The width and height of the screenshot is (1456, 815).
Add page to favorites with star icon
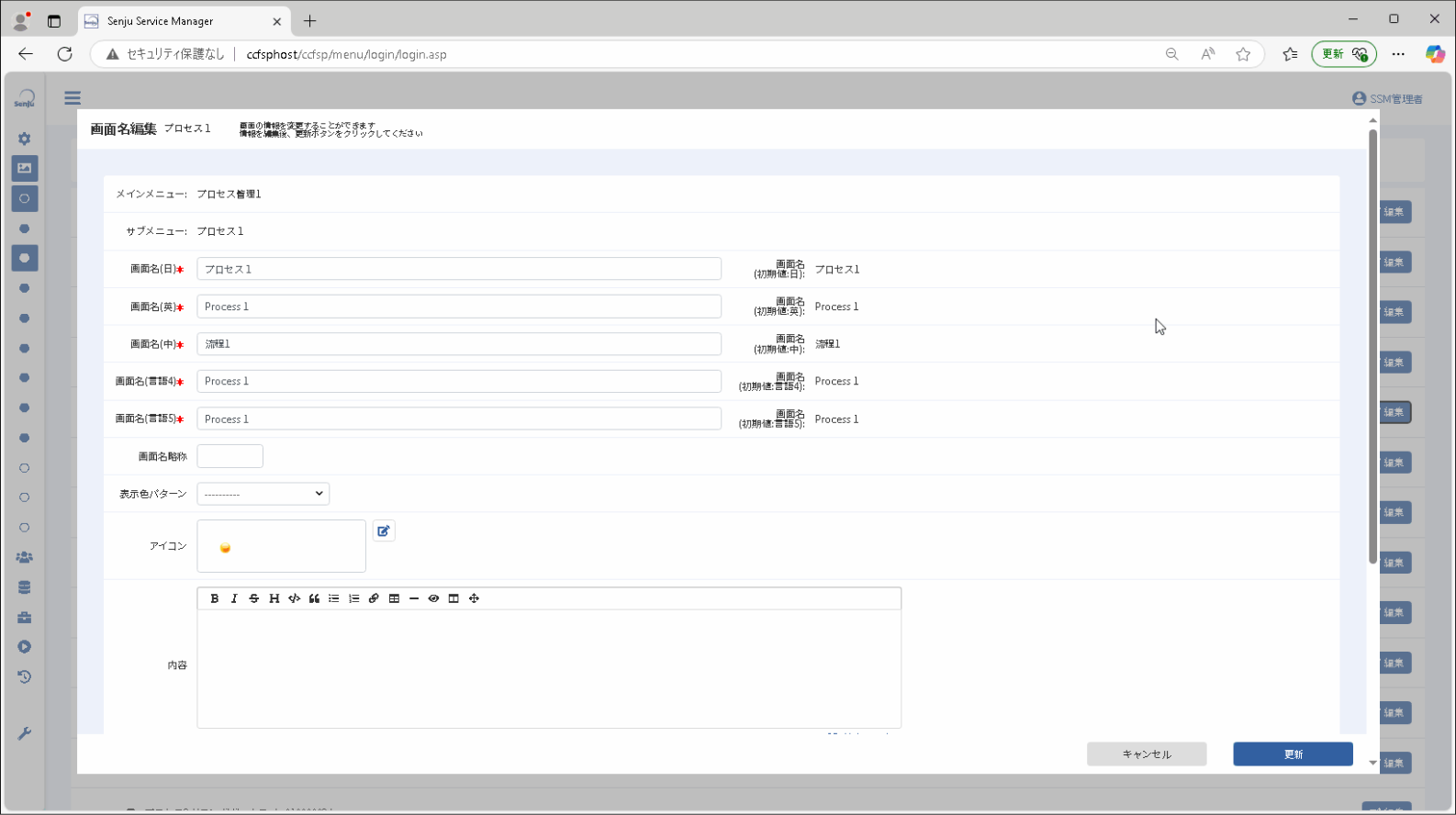[x=1243, y=54]
